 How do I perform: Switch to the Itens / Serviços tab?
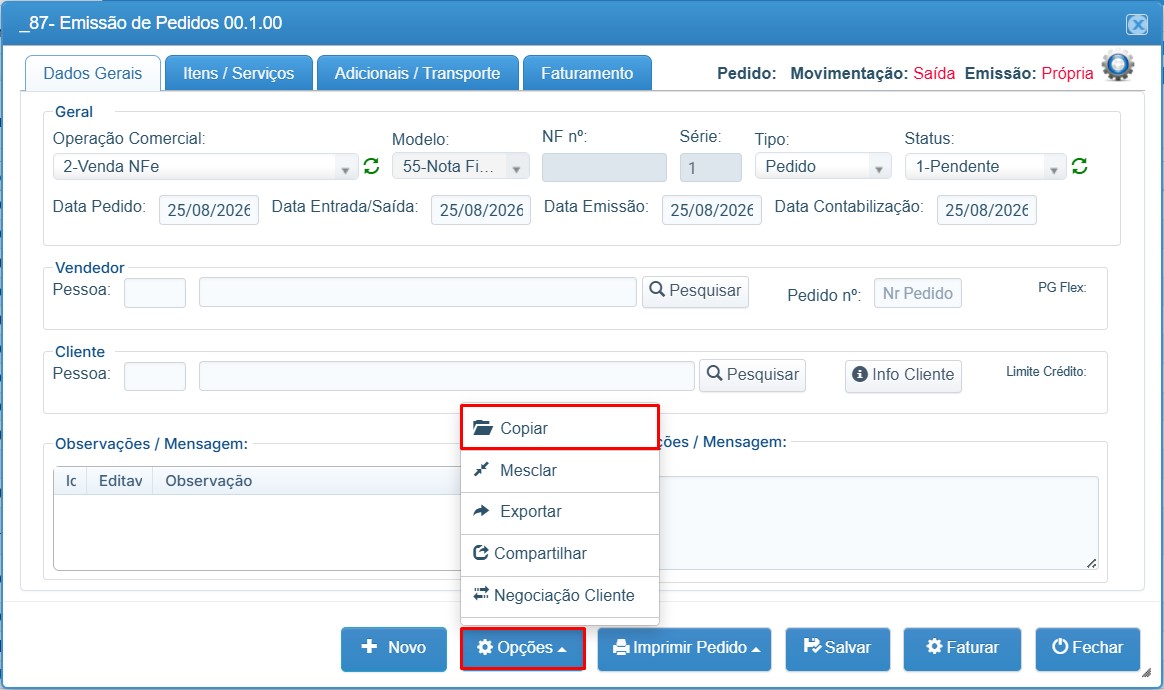pyautogui.click(x=239, y=74)
